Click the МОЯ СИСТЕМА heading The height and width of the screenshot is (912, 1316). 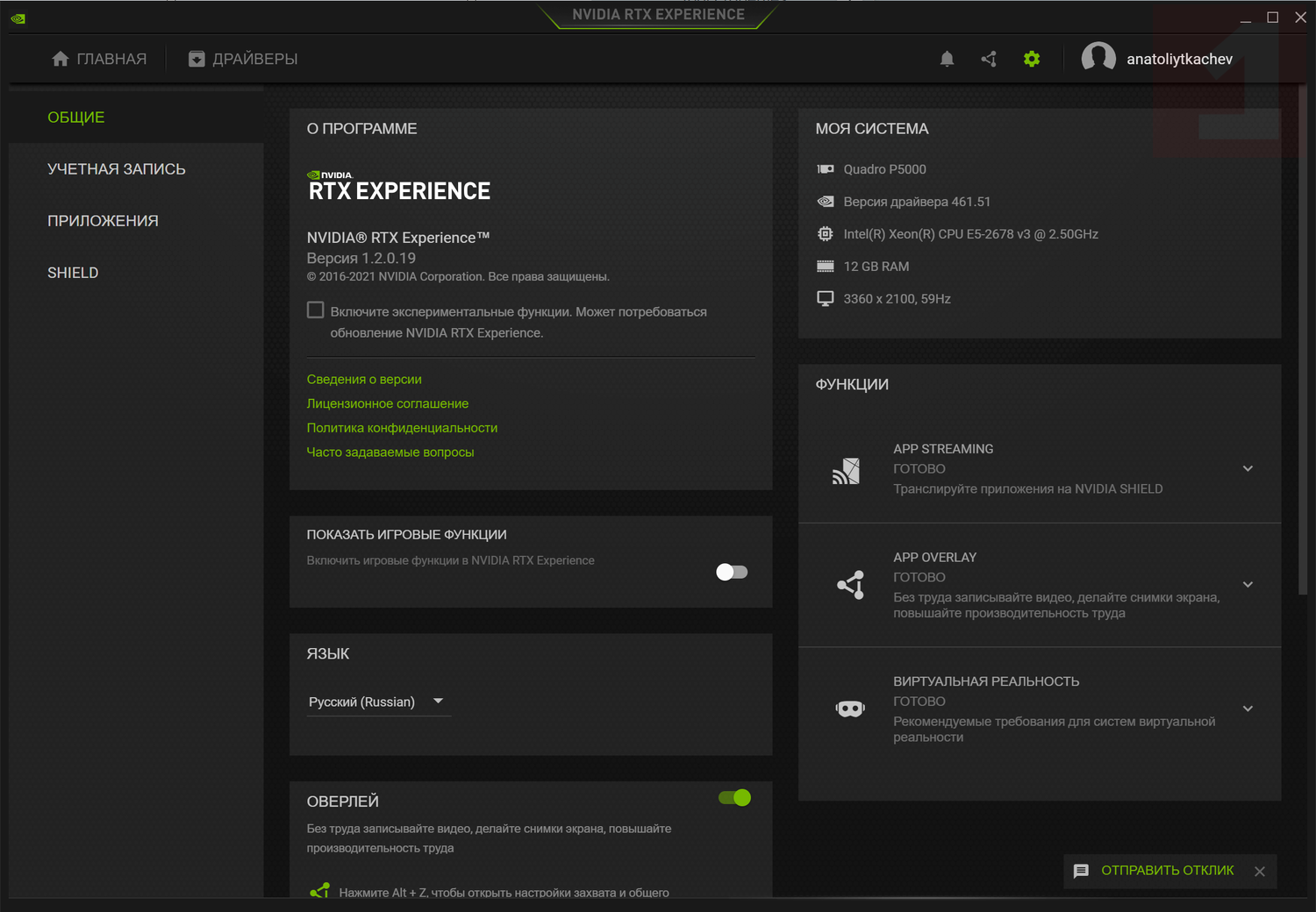click(x=872, y=129)
